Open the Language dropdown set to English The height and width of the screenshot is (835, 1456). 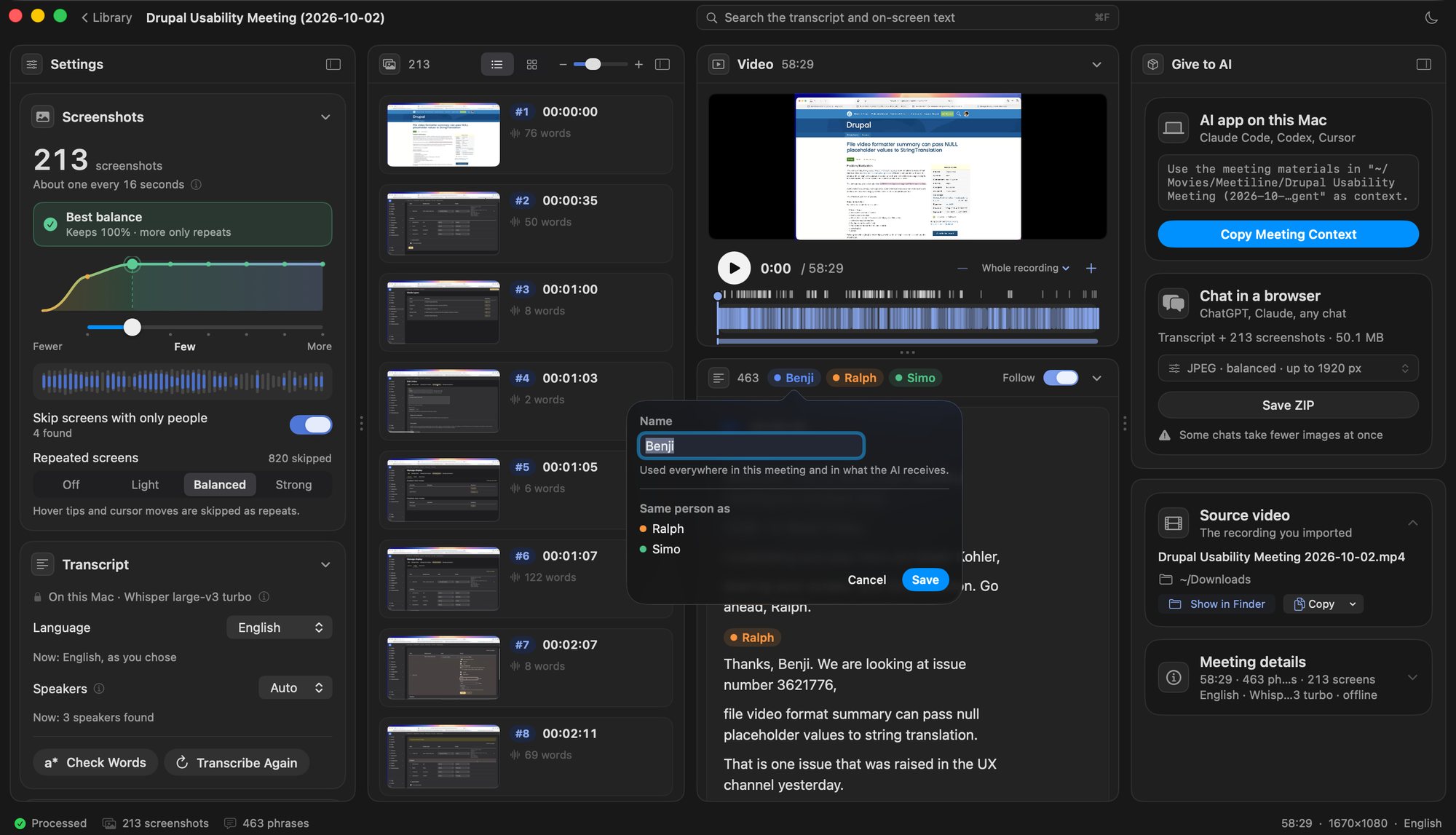tap(280, 627)
